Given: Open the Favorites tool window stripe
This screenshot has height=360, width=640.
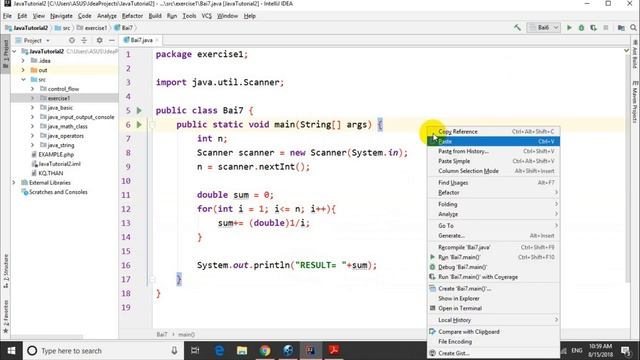Looking at the screenshot, I should (6, 317).
